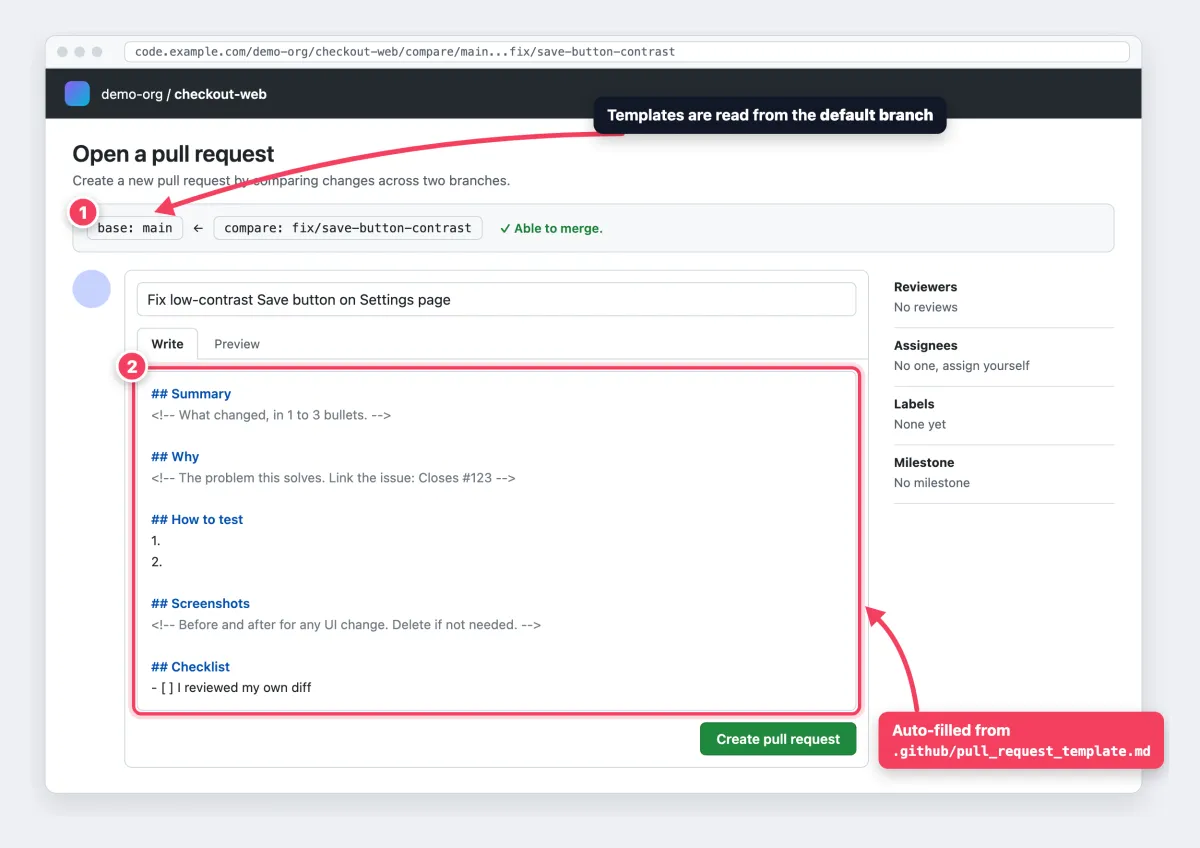The height and width of the screenshot is (848, 1200).
Task: Click the 'assign yourself' link
Action: coord(988,366)
